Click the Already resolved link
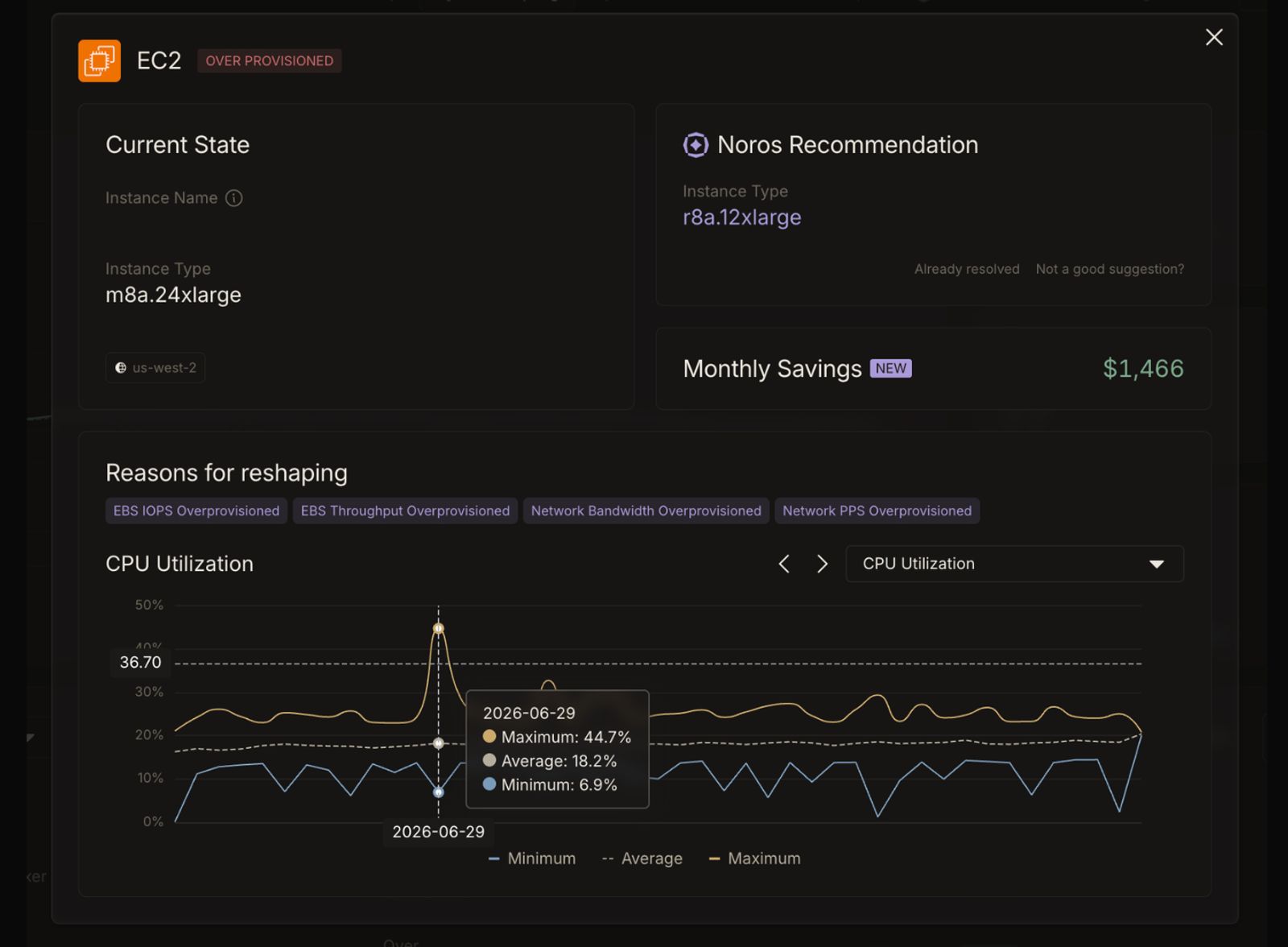The height and width of the screenshot is (947, 1288). point(967,269)
